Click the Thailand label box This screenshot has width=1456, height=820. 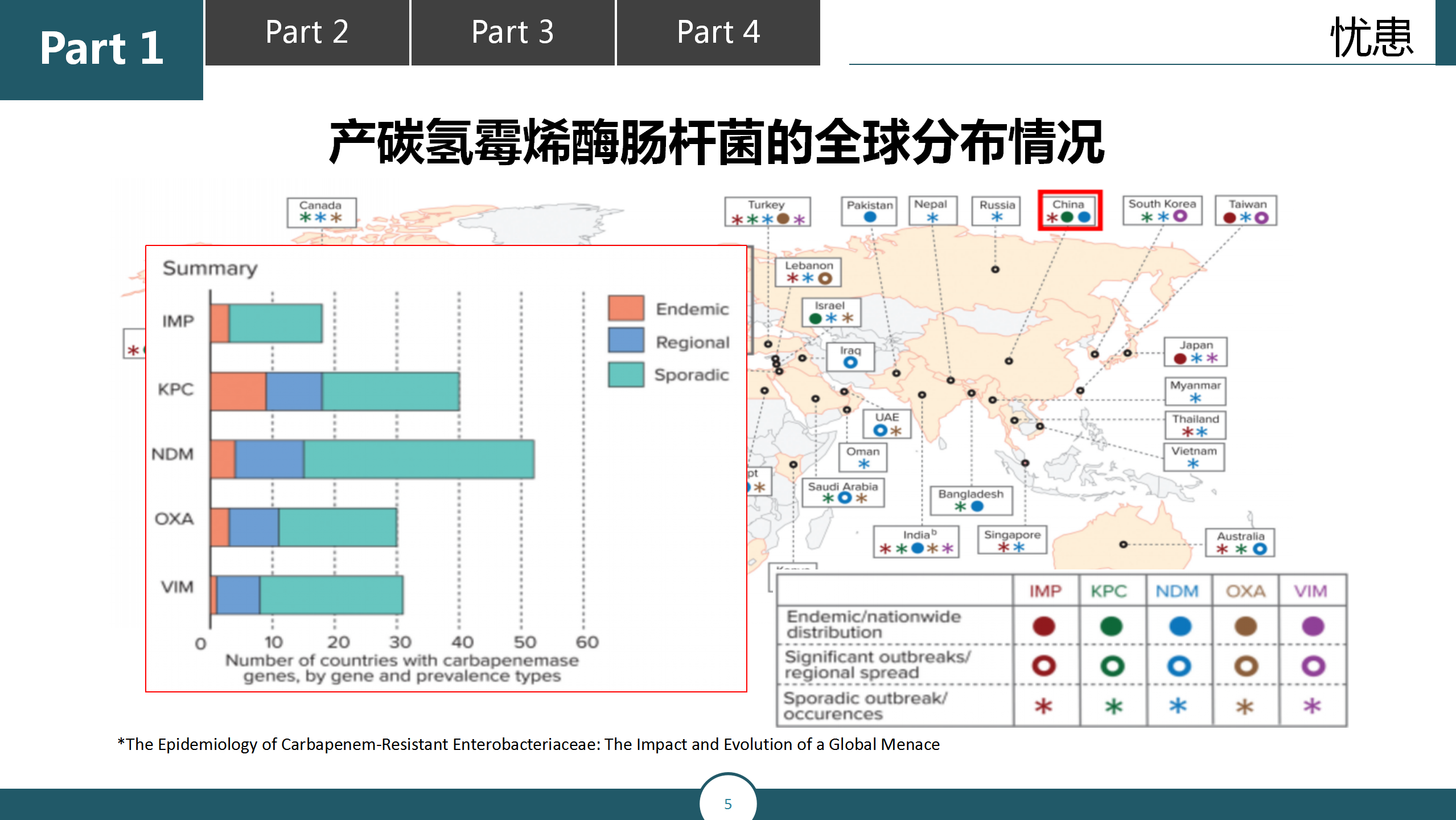tap(1195, 425)
